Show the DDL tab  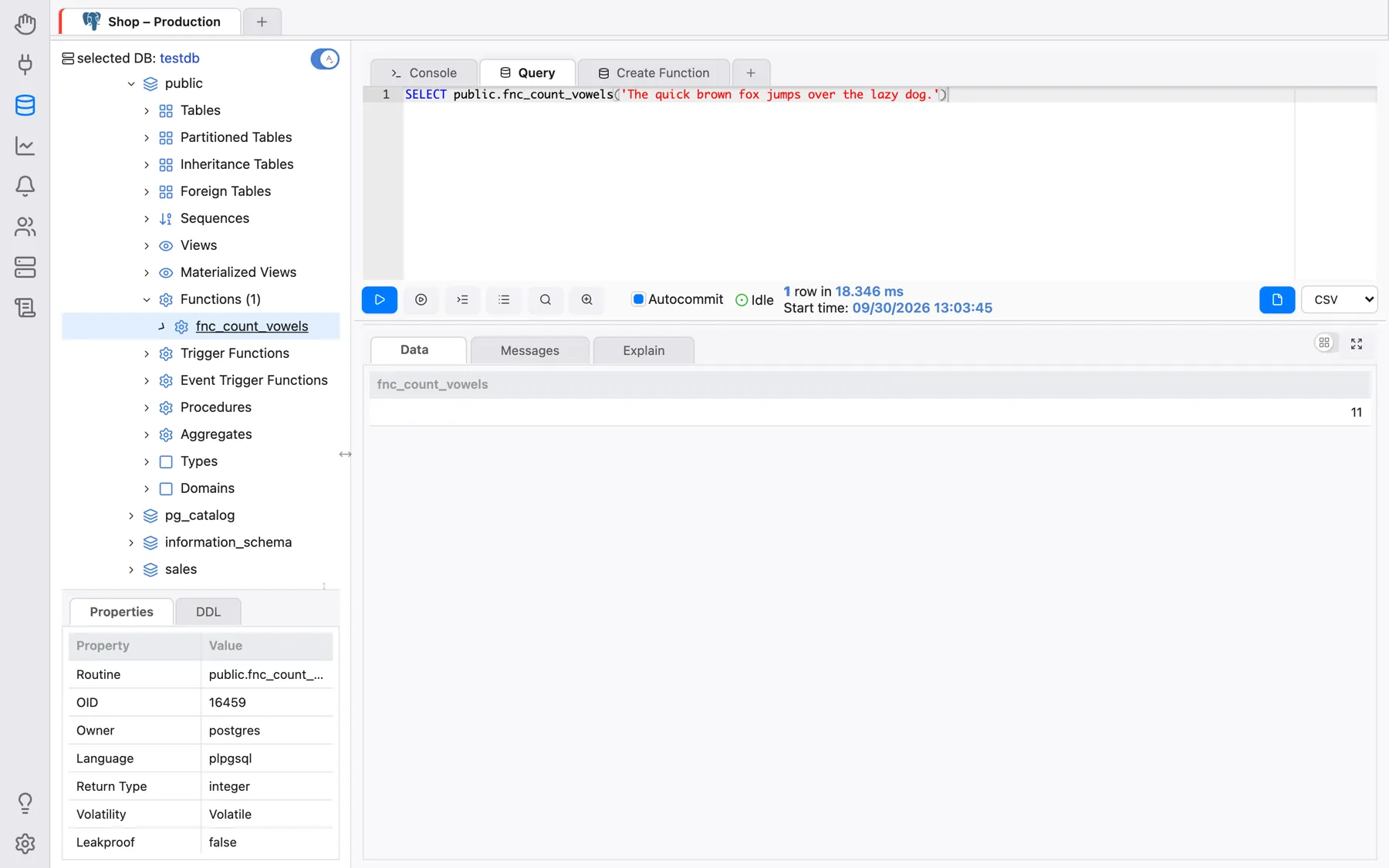tap(208, 612)
